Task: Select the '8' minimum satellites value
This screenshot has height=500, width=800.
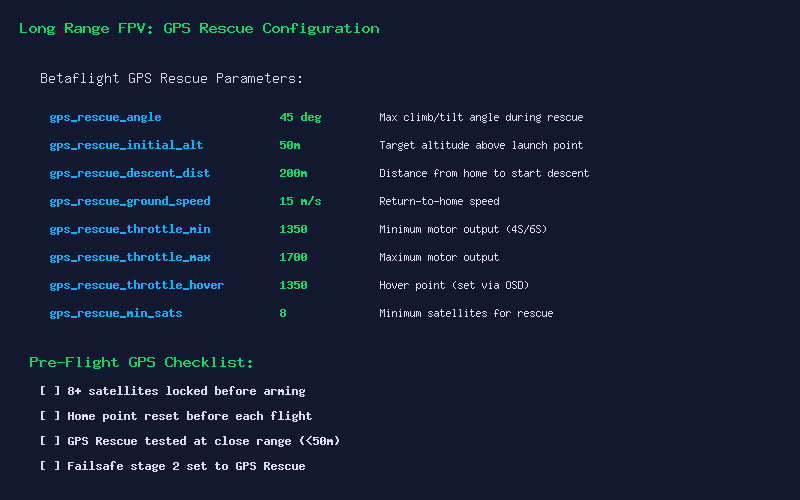Action: point(283,314)
